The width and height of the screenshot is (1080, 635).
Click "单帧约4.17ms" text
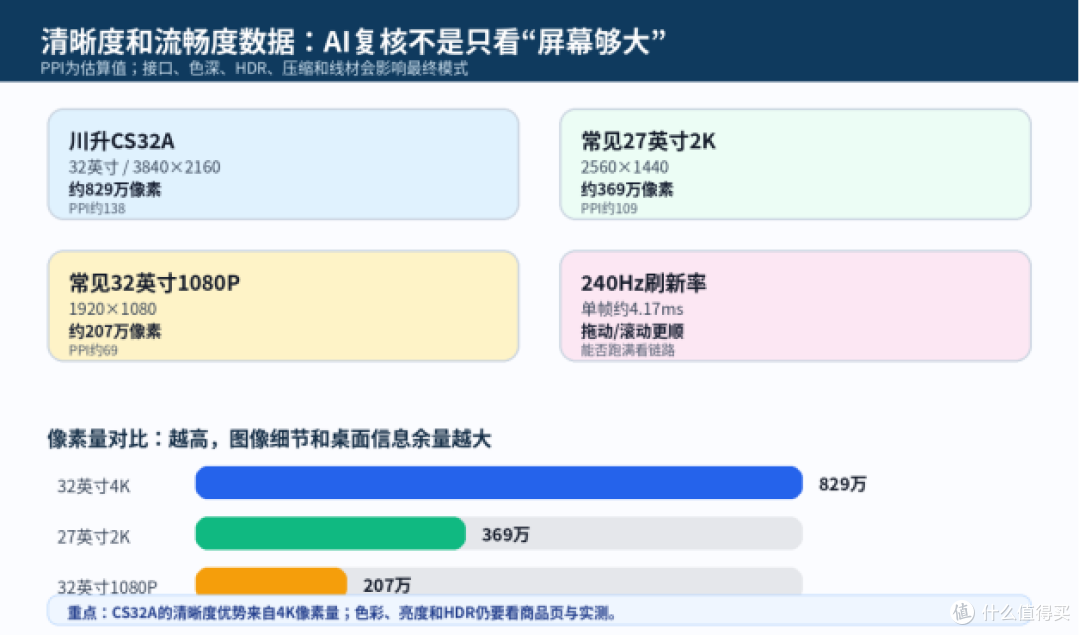tap(632, 309)
